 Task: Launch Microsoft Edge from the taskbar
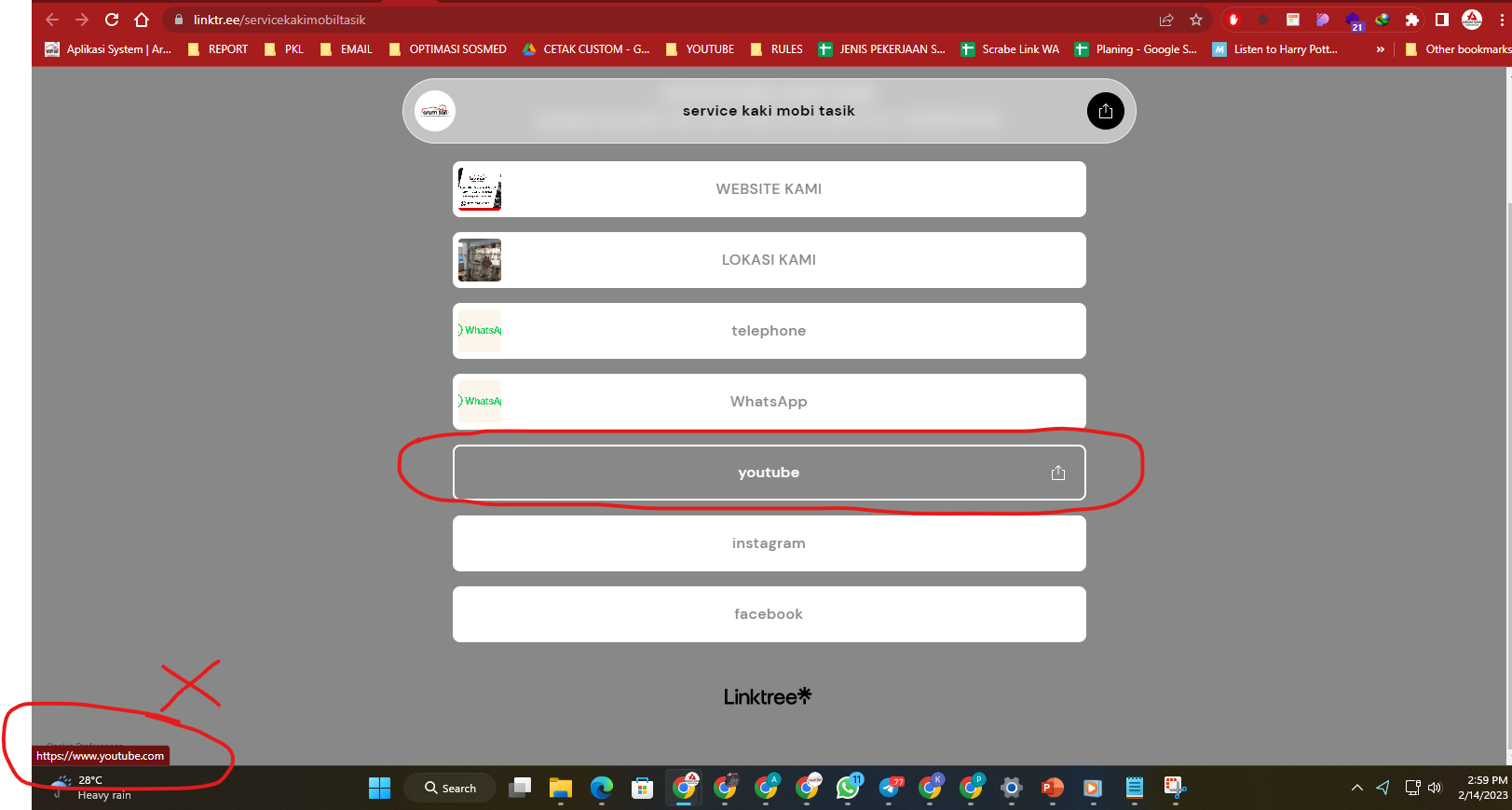[602, 789]
